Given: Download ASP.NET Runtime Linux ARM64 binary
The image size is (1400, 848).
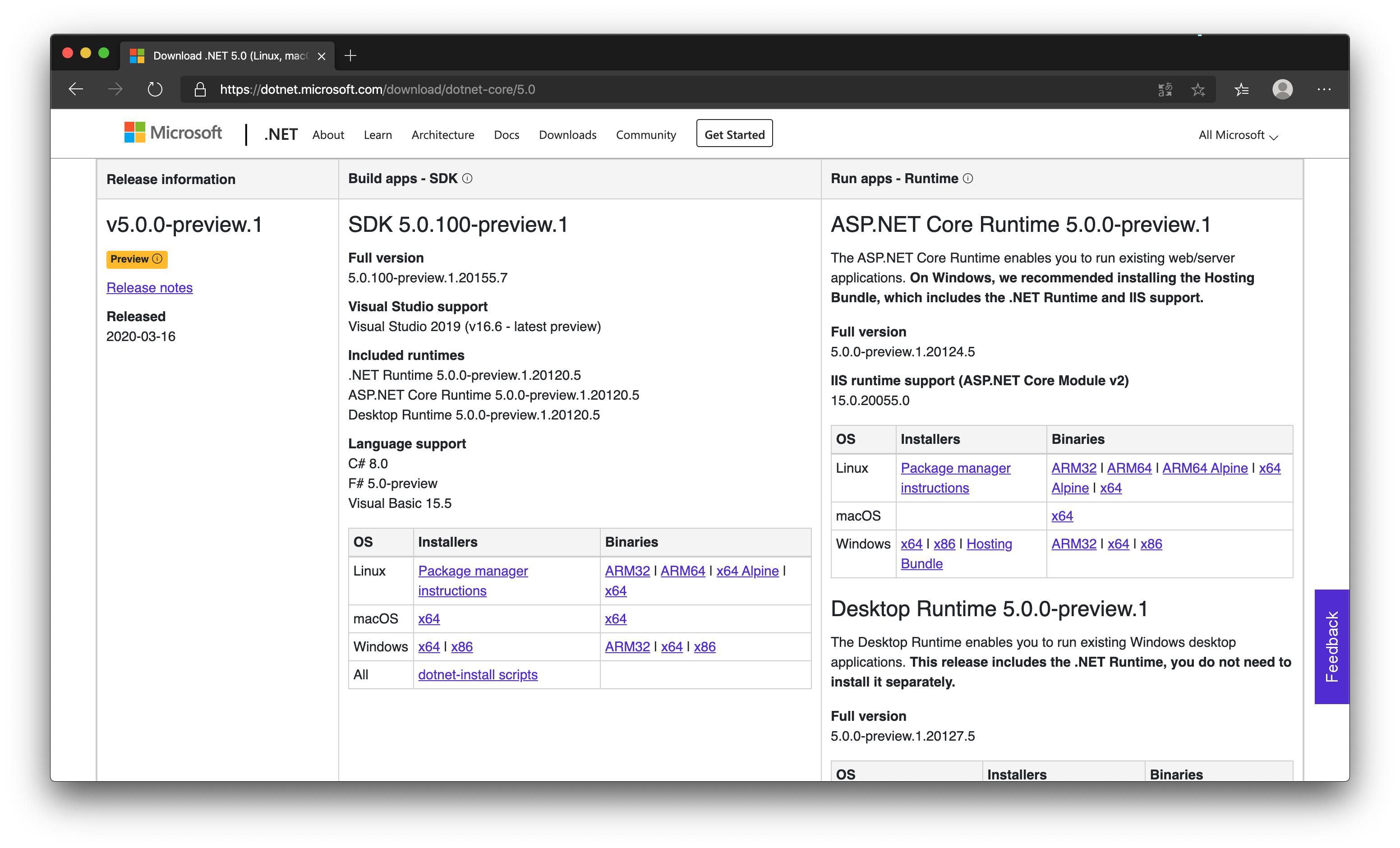Looking at the screenshot, I should pos(1129,468).
